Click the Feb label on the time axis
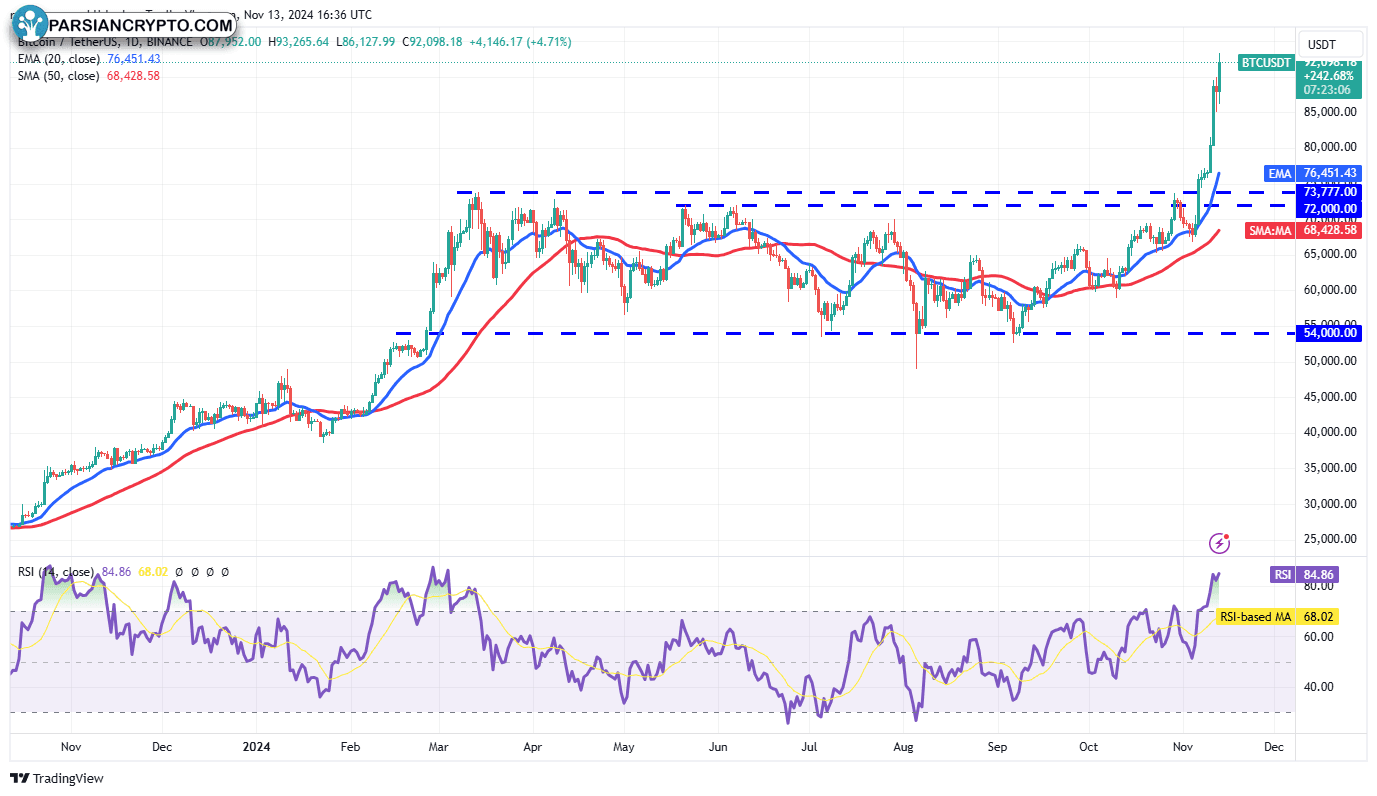The height and width of the screenshot is (796, 1377). [350, 747]
